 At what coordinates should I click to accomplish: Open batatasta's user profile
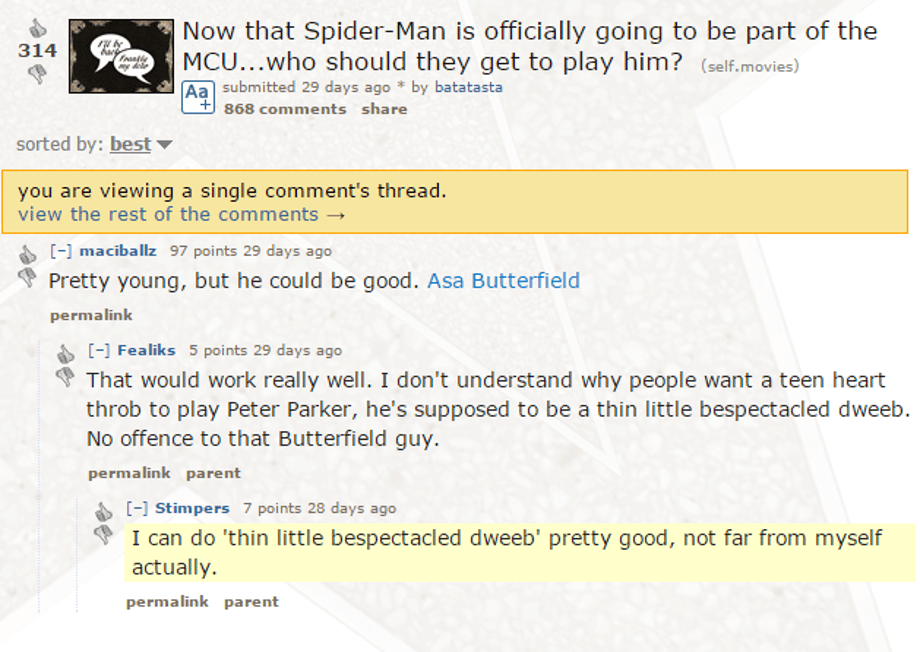coord(468,87)
